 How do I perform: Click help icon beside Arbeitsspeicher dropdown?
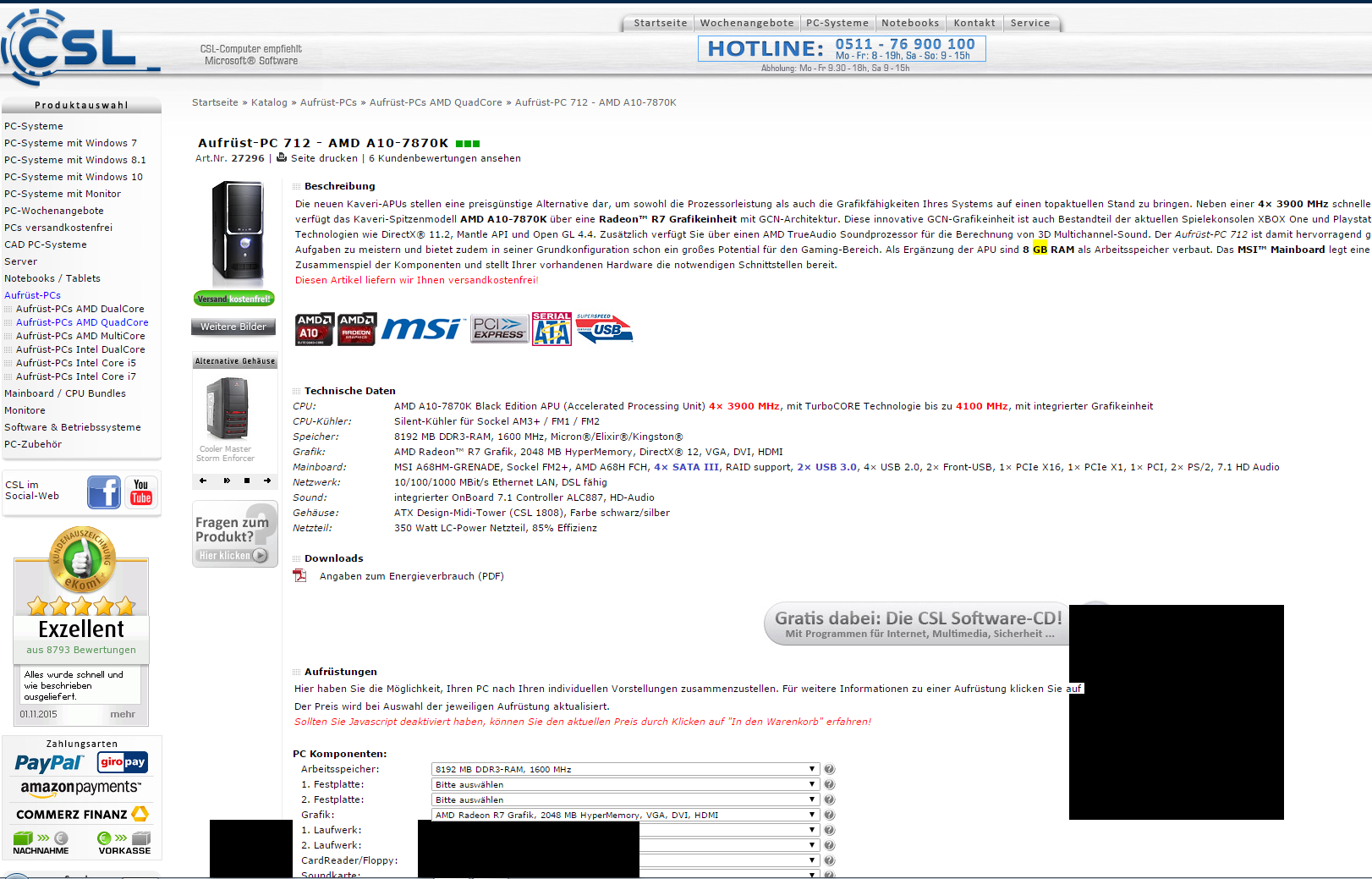[x=829, y=770]
